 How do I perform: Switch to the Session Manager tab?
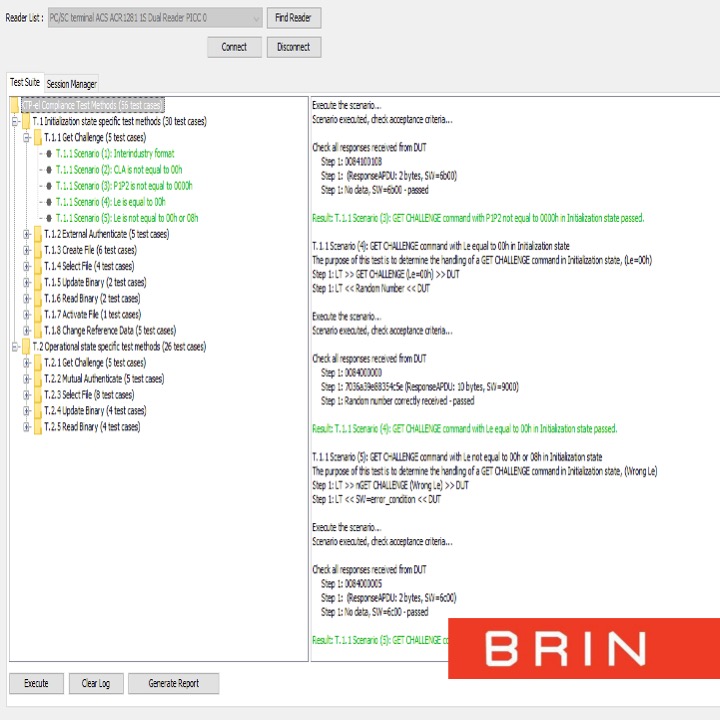71,84
